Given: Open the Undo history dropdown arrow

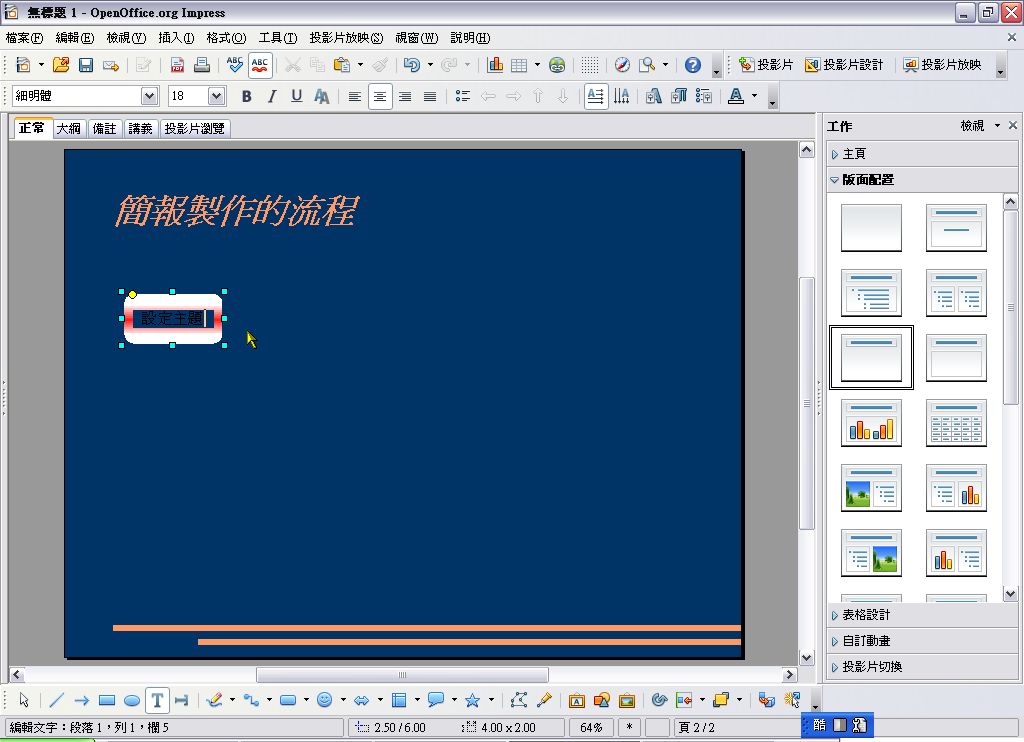Looking at the screenshot, I should pos(430,65).
